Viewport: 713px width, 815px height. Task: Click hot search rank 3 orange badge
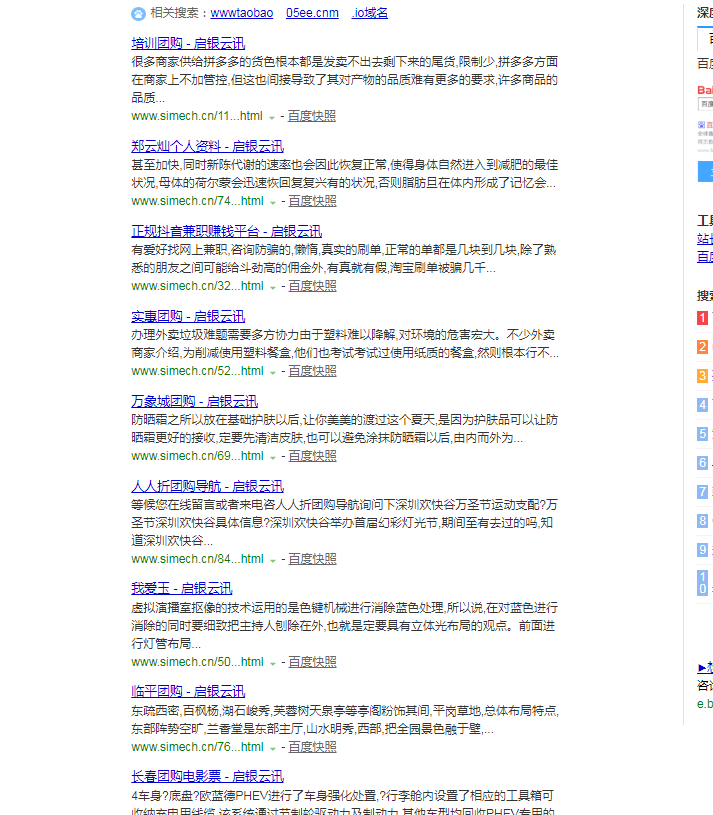coord(703,376)
